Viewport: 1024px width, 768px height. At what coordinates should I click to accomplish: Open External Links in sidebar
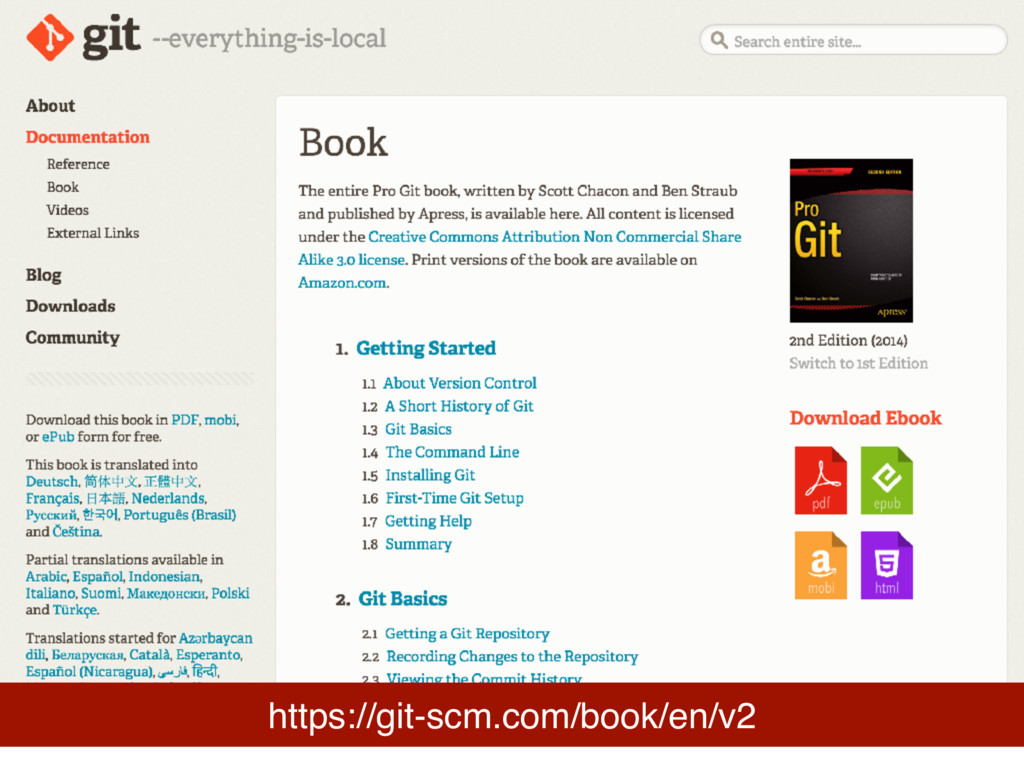point(93,233)
